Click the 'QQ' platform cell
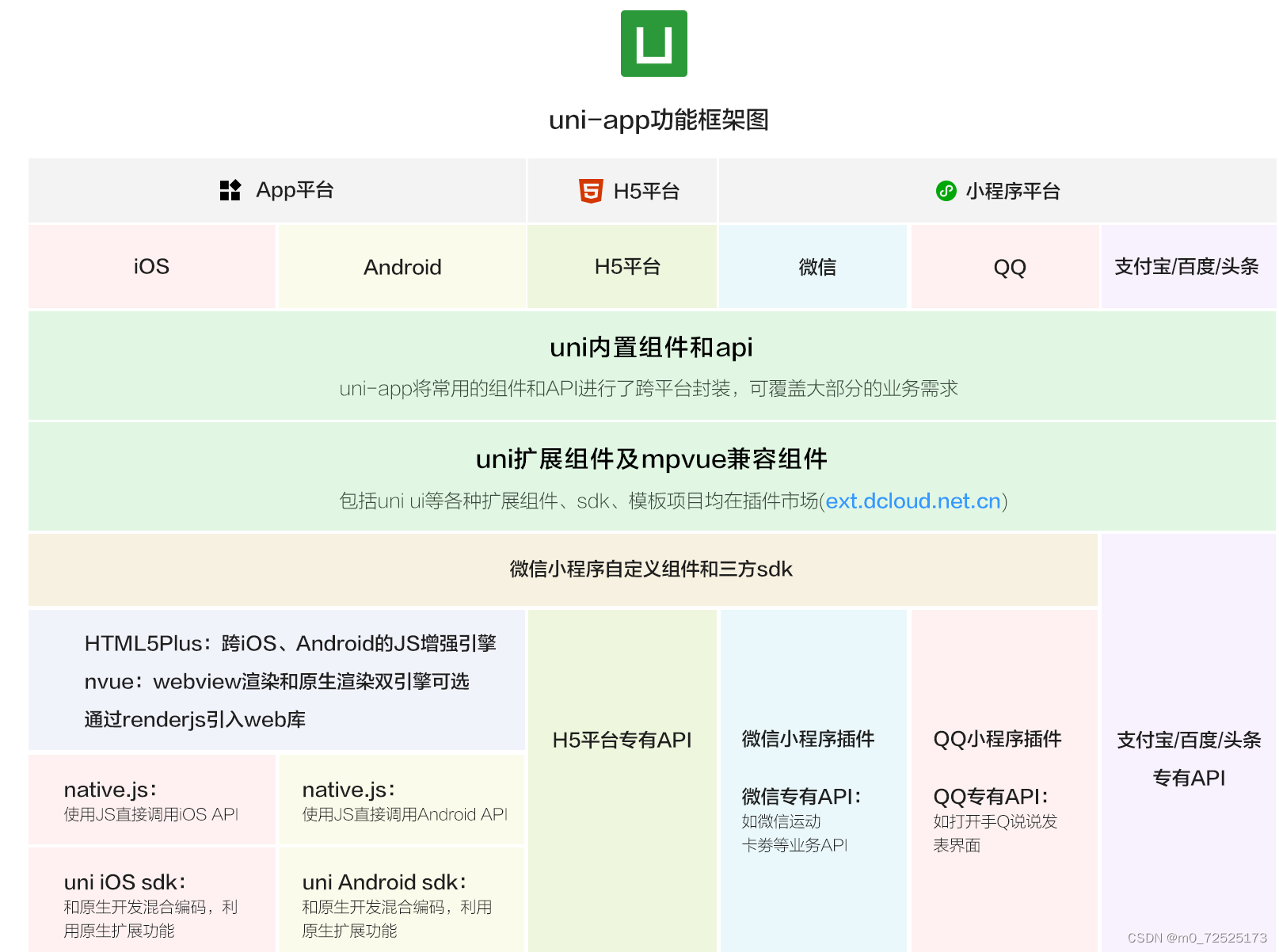 click(1005, 266)
